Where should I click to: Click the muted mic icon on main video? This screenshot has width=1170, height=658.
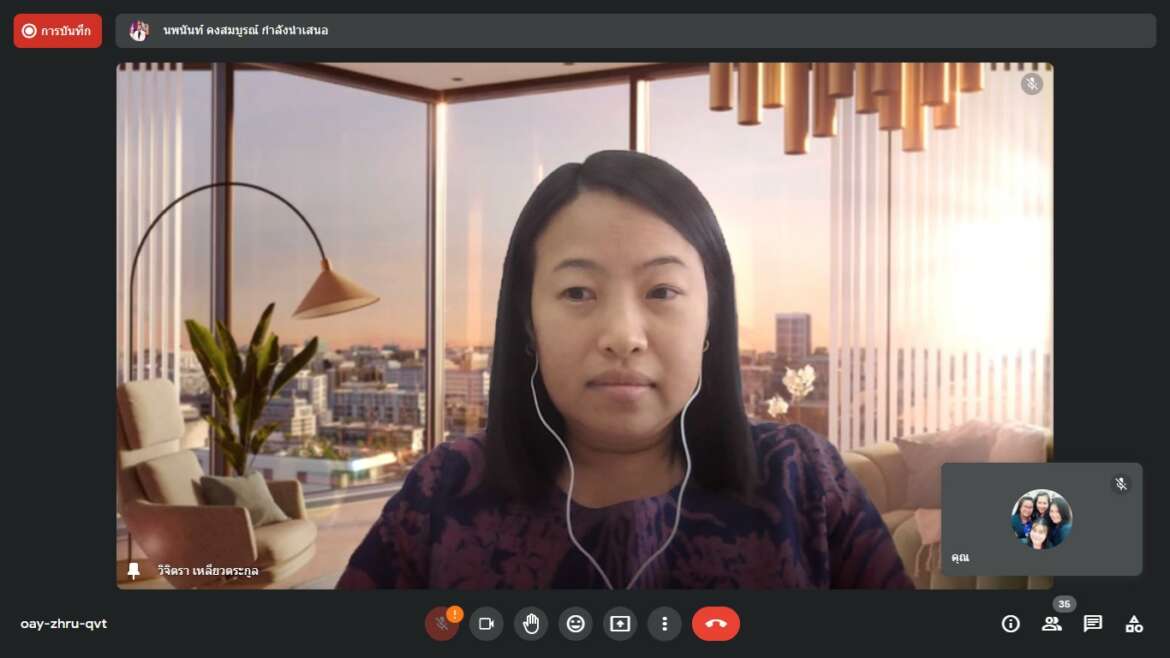pyautogui.click(x=1032, y=84)
